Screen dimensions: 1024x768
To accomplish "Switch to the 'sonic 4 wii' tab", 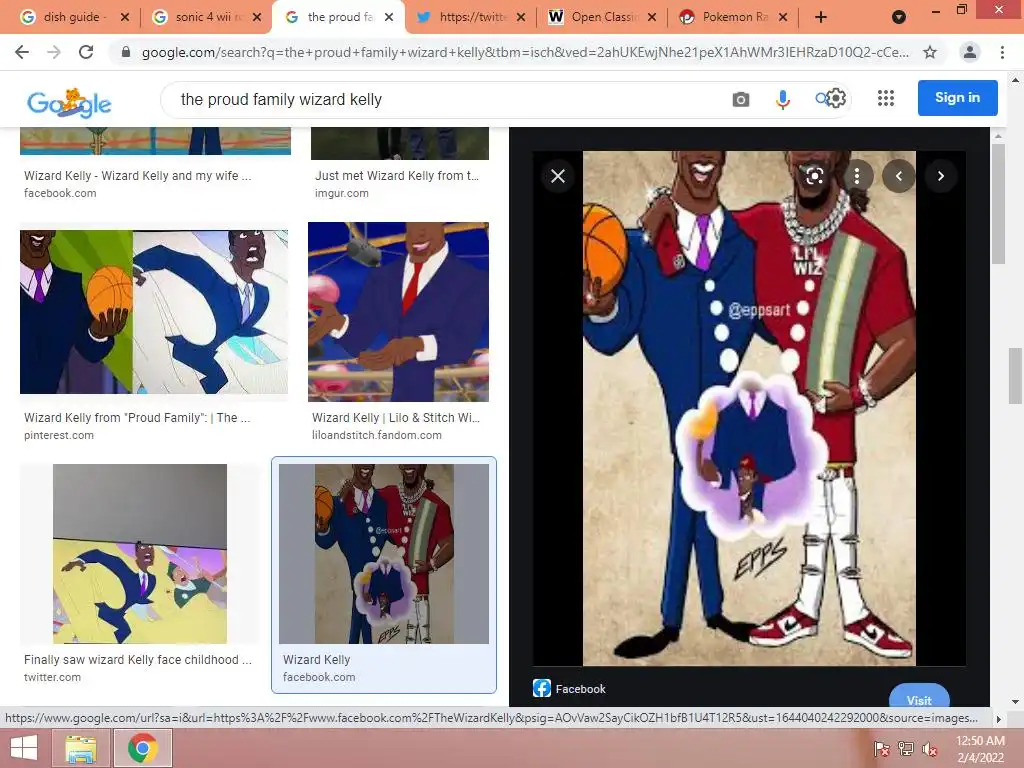I will 205,17.
